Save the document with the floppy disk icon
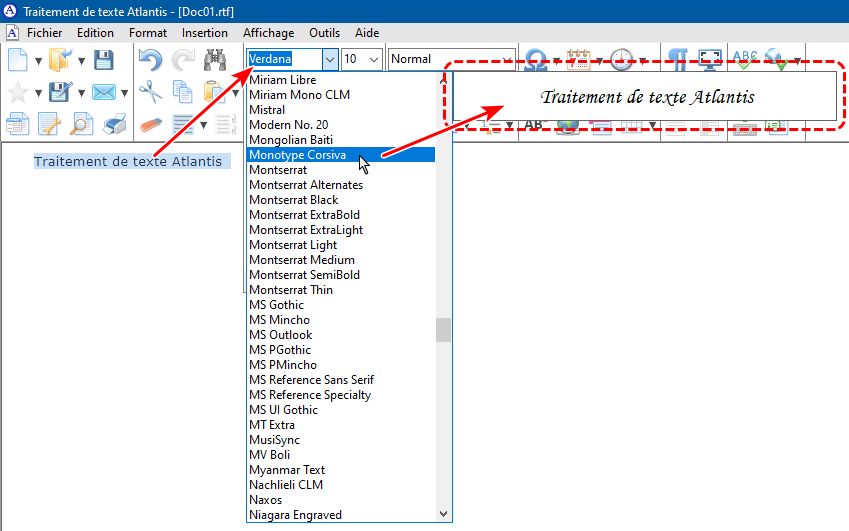 tap(103, 60)
